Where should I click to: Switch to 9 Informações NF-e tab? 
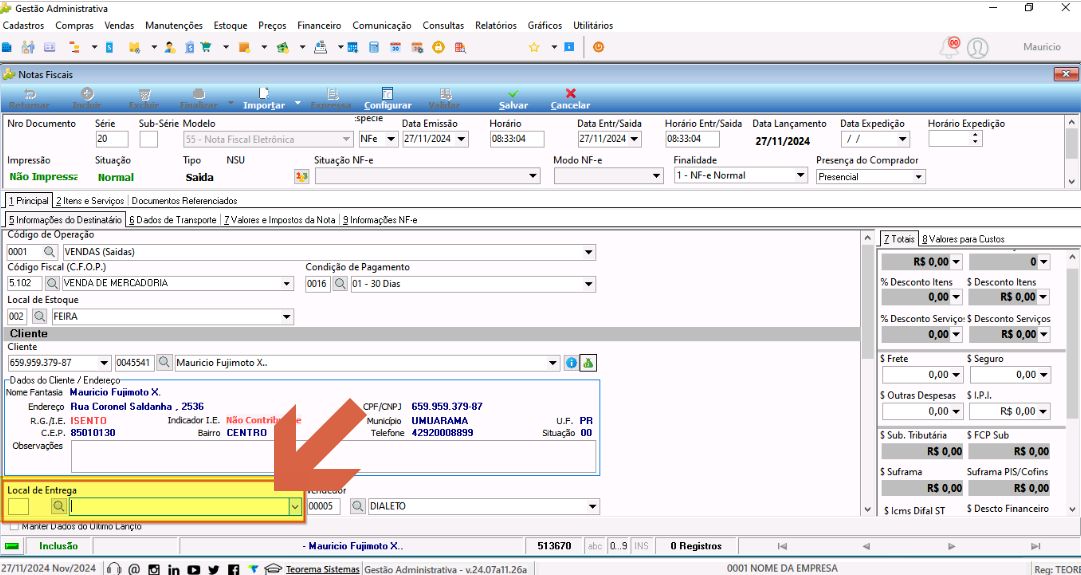tap(380, 220)
